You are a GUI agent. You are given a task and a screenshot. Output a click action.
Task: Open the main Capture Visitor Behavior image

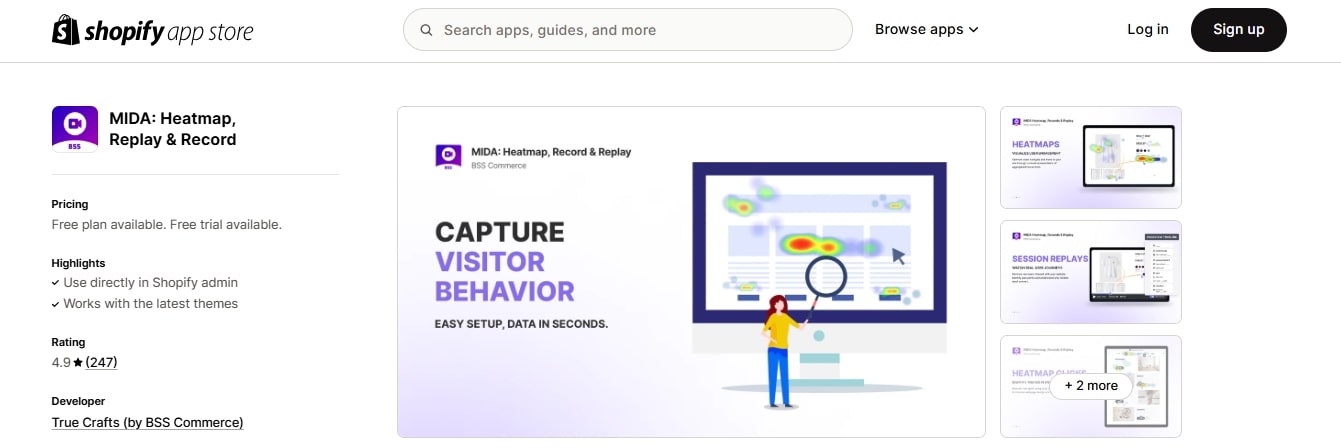point(692,272)
